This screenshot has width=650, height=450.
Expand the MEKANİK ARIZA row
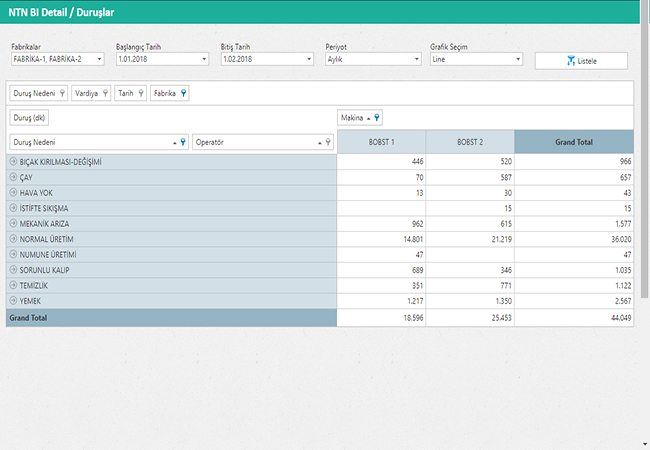tap(13, 224)
